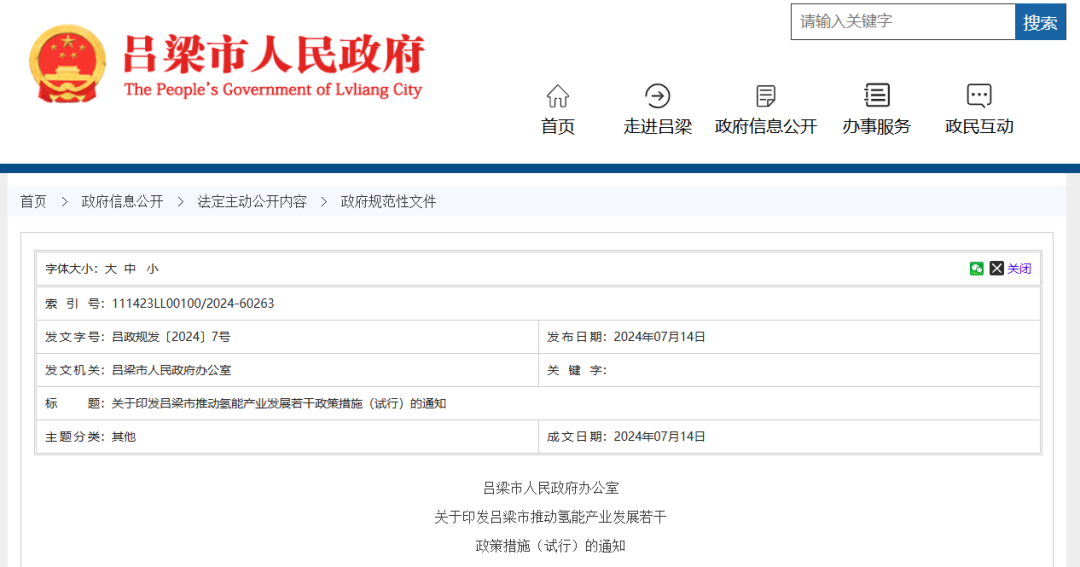
Task: Click the list icon above 办事服务
Action: click(877, 96)
